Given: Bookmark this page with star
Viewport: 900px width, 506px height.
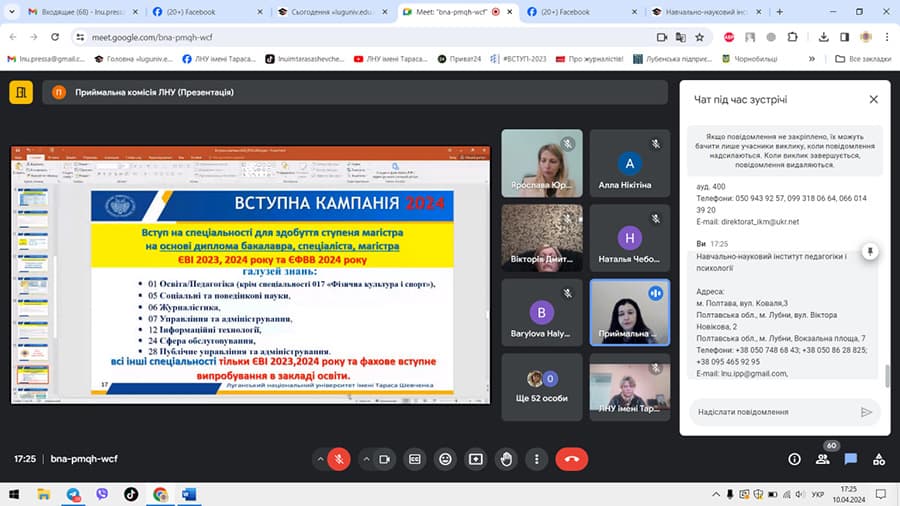Looking at the screenshot, I should [699, 37].
